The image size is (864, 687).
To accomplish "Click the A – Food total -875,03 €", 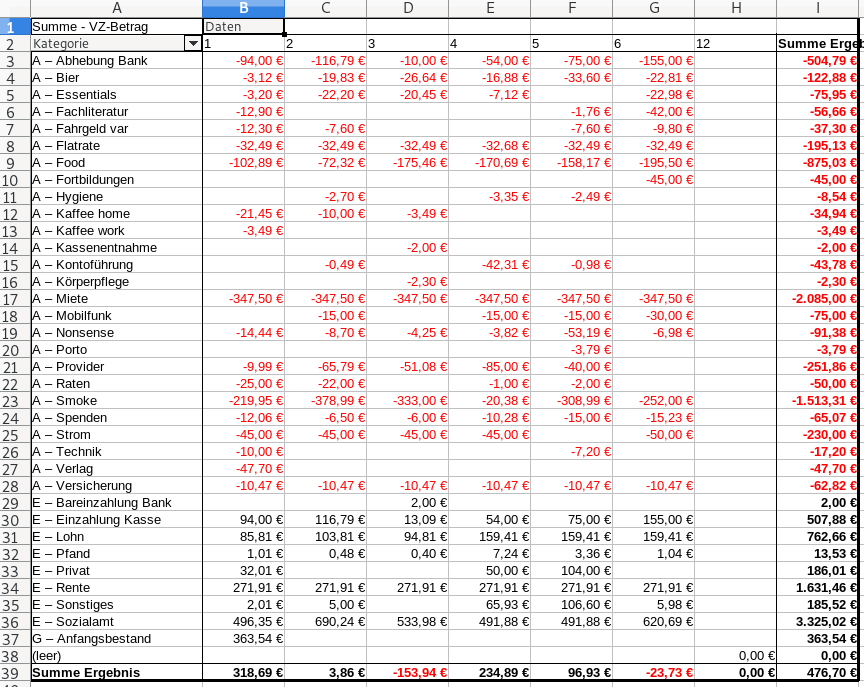I will [817, 163].
